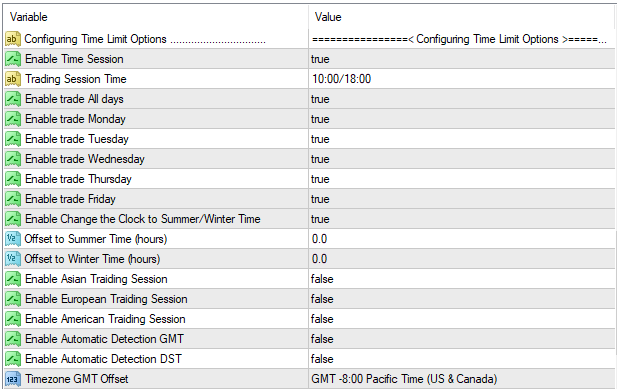Screen dimensions: 617x389
Task: Select the Enable trade Wednesday row label
Action: 85,159
